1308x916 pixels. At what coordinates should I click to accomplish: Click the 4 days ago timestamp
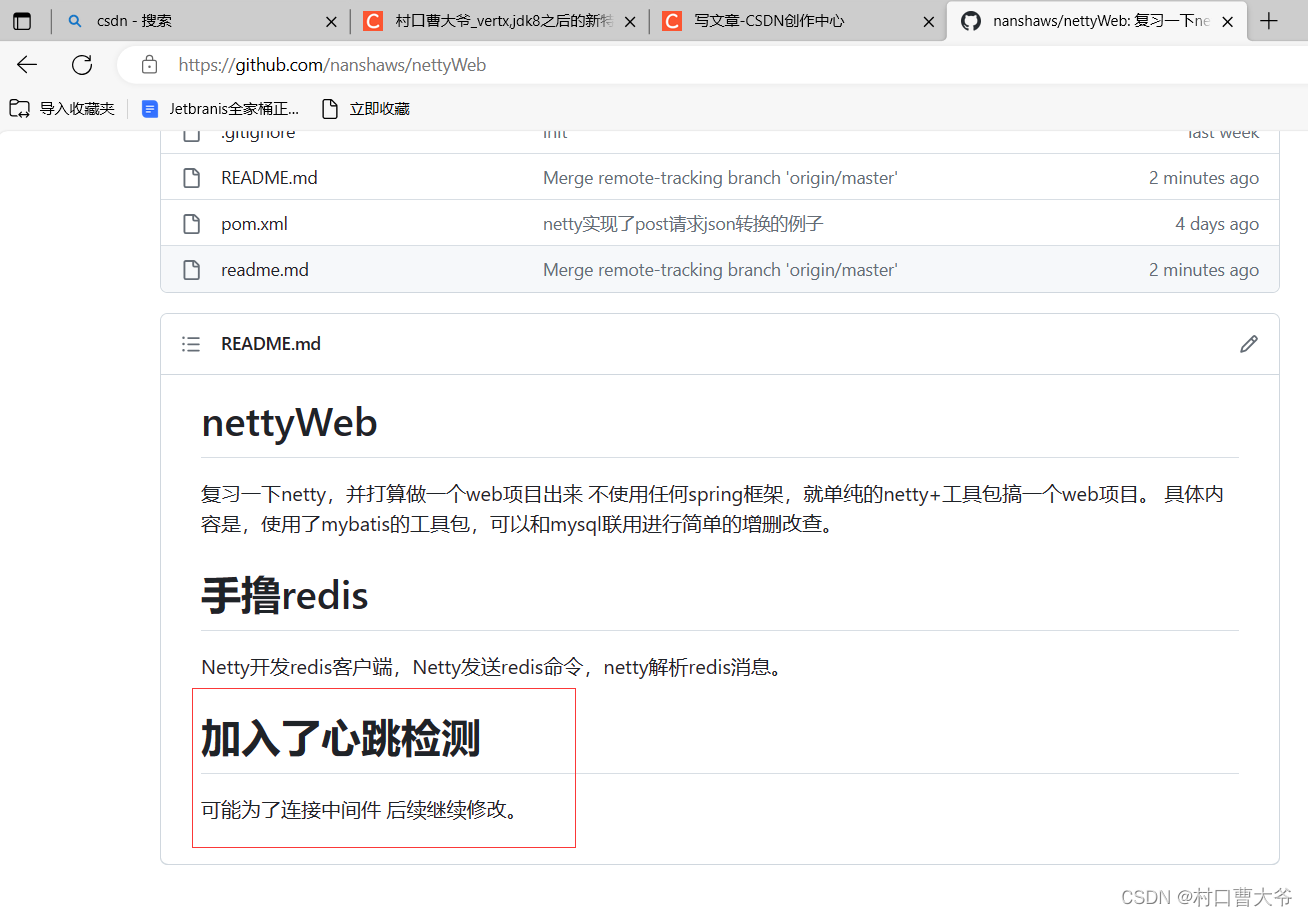click(1217, 224)
